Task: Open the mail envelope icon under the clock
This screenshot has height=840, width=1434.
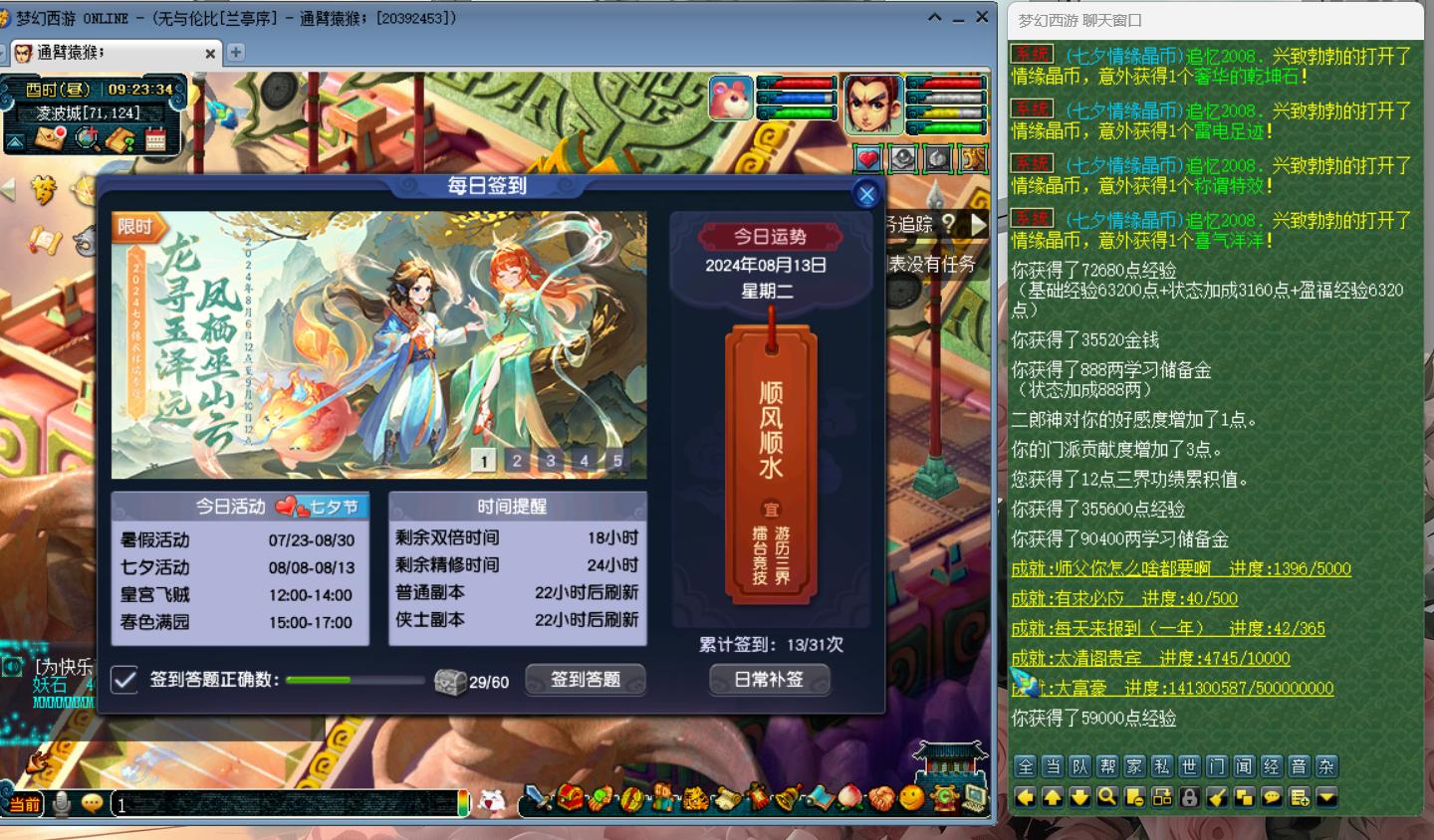Action: coord(49,137)
